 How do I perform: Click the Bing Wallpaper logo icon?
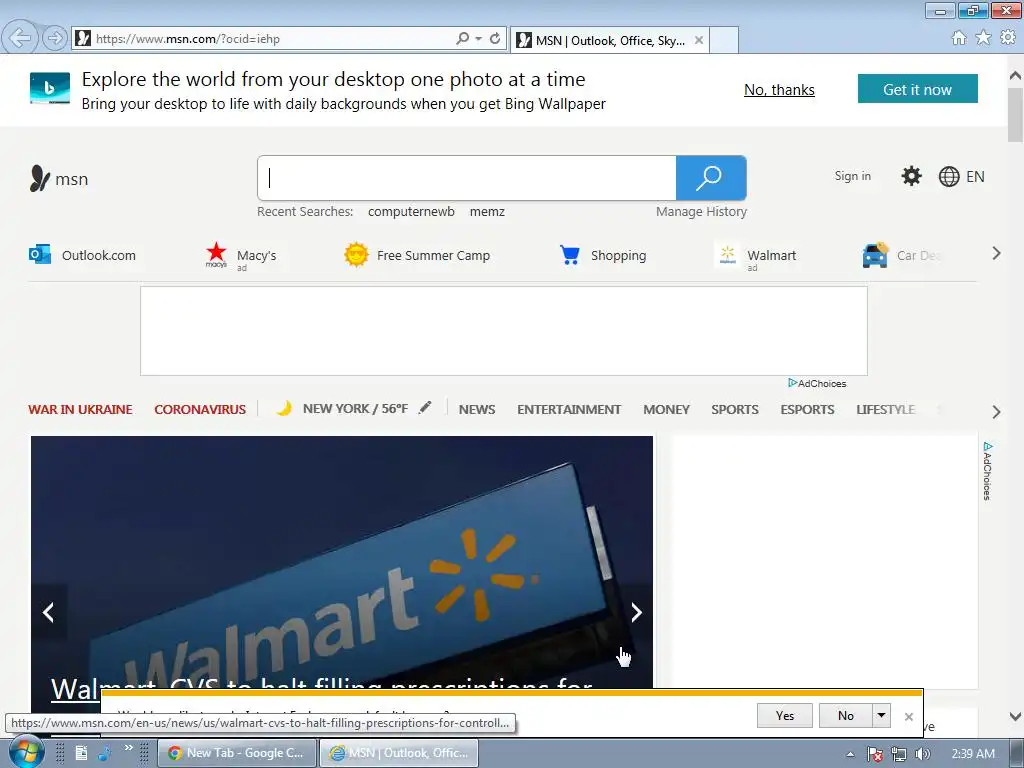50,88
